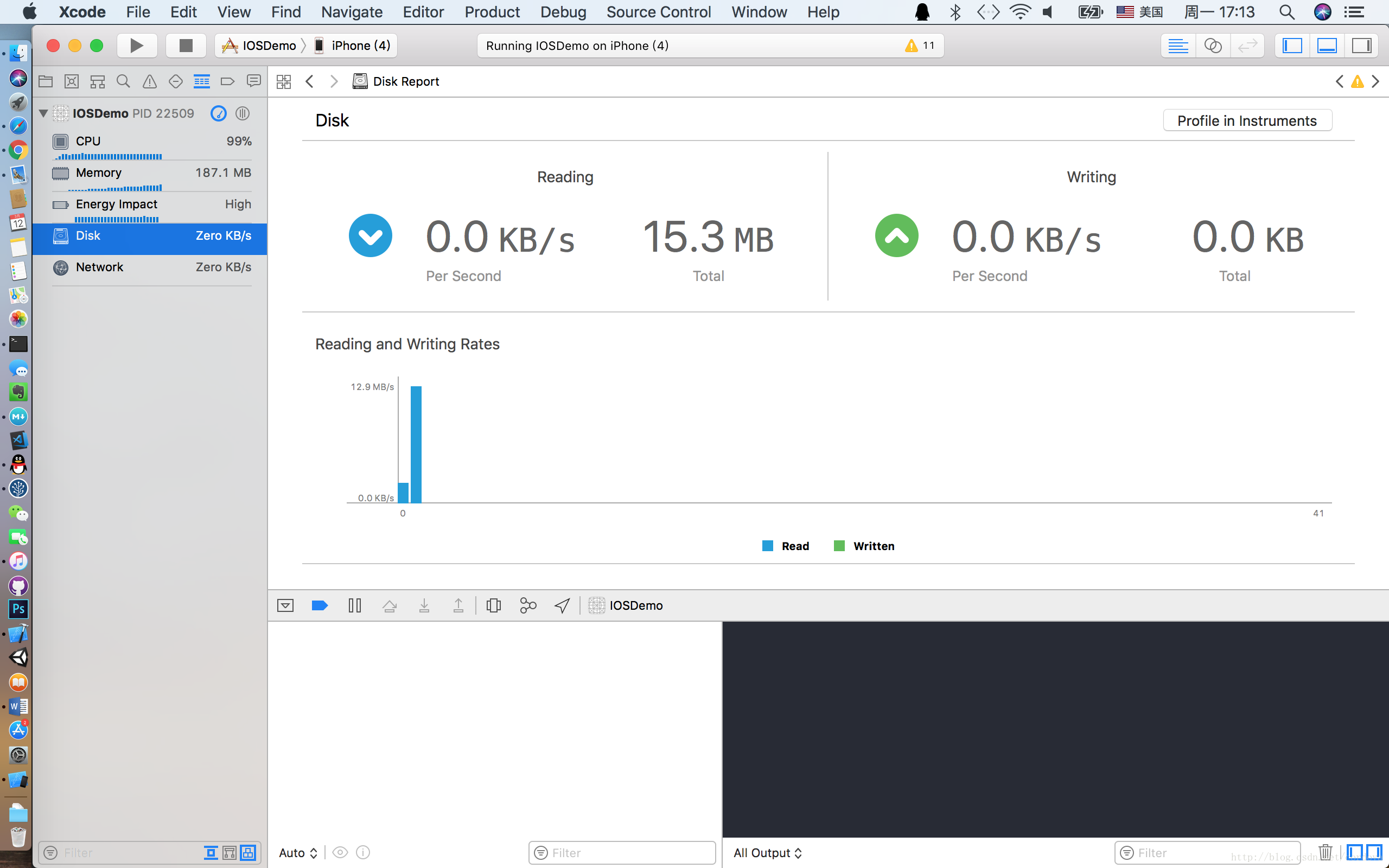
Task: Switch to the Assistant editor
Action: (x=1212, y=46)
